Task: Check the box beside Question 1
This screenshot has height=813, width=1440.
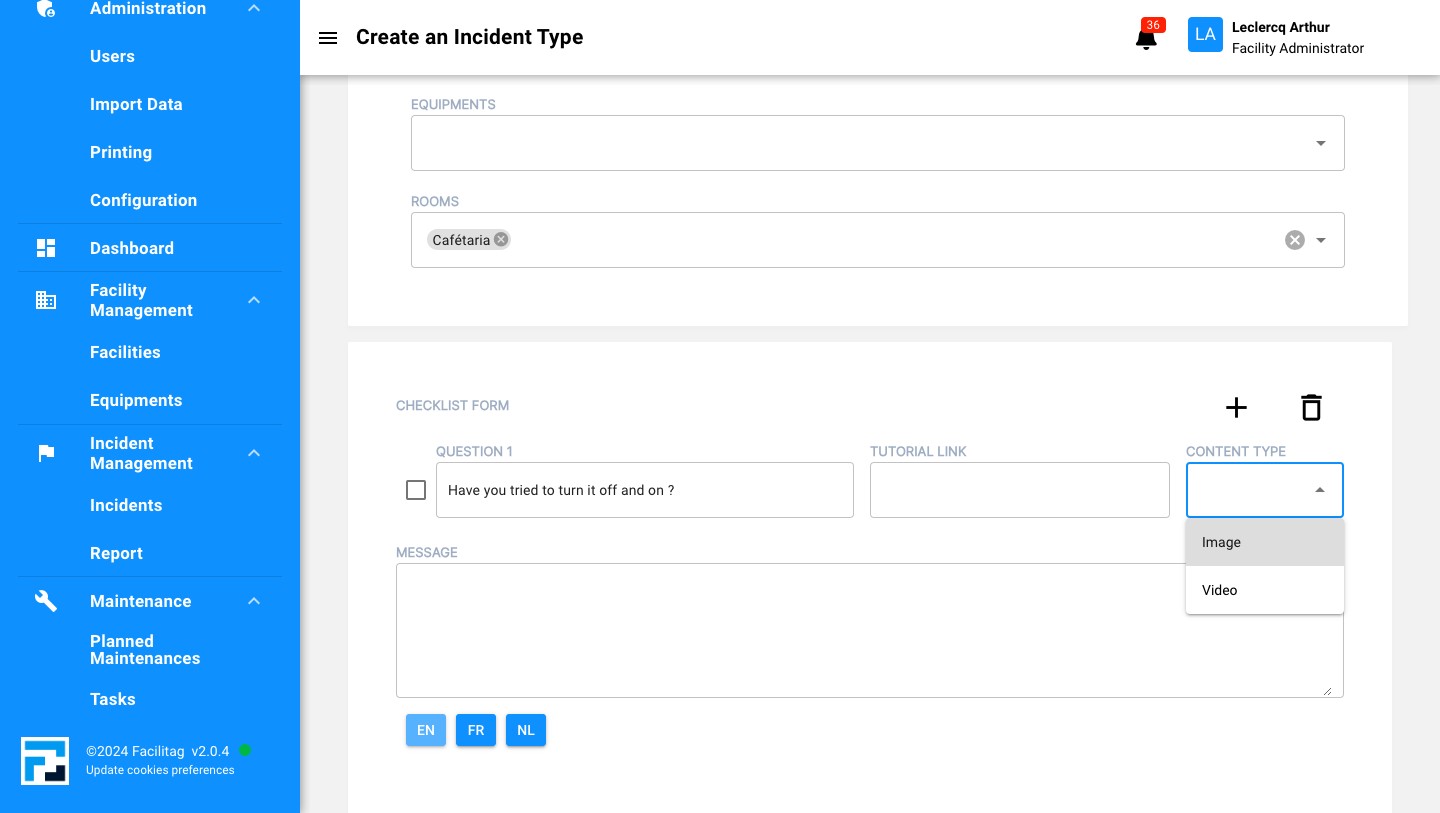Action: 416,490
